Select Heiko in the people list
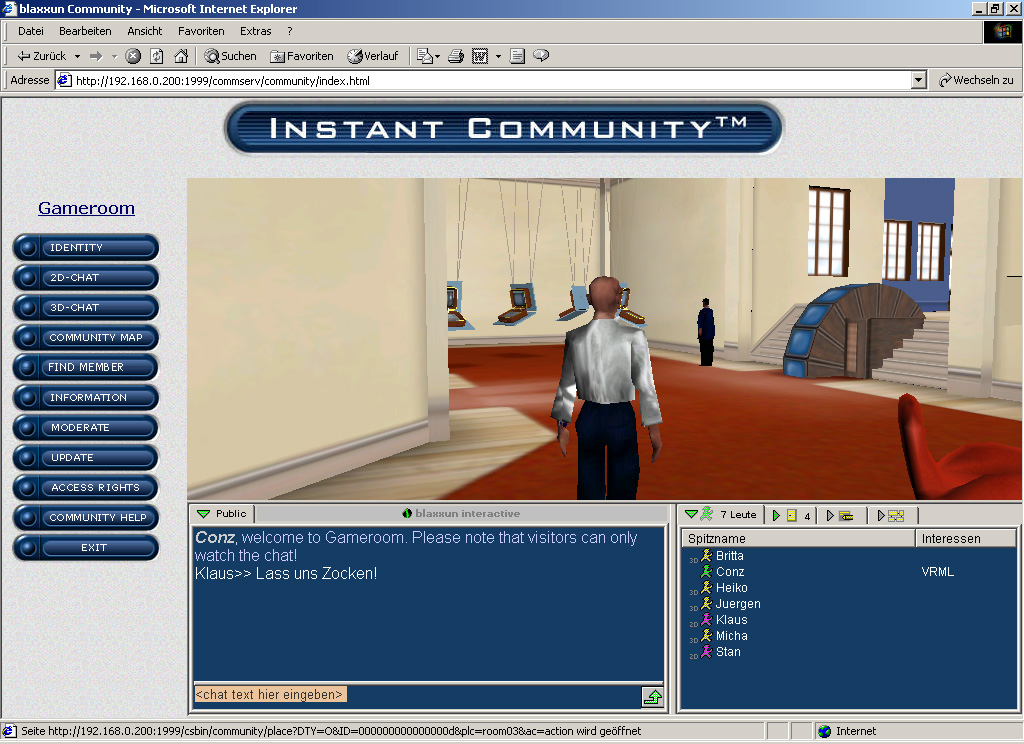 [x=731, y=588]
